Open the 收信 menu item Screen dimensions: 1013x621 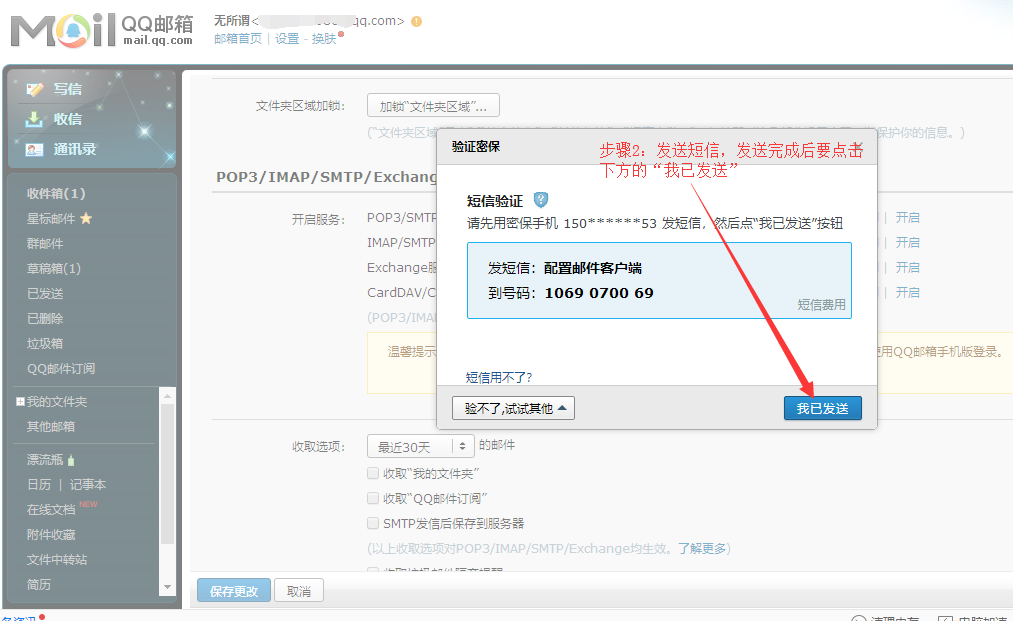click(67, 119)
